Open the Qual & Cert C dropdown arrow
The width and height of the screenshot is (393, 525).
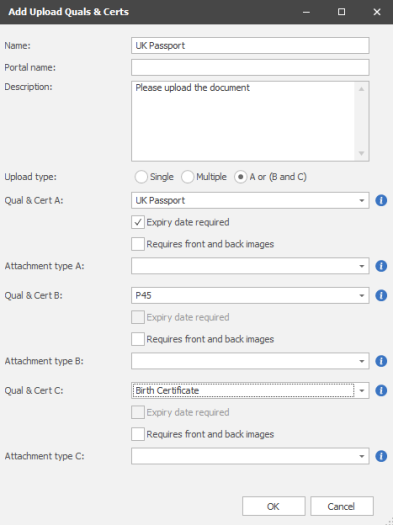(x=362, y=390)
